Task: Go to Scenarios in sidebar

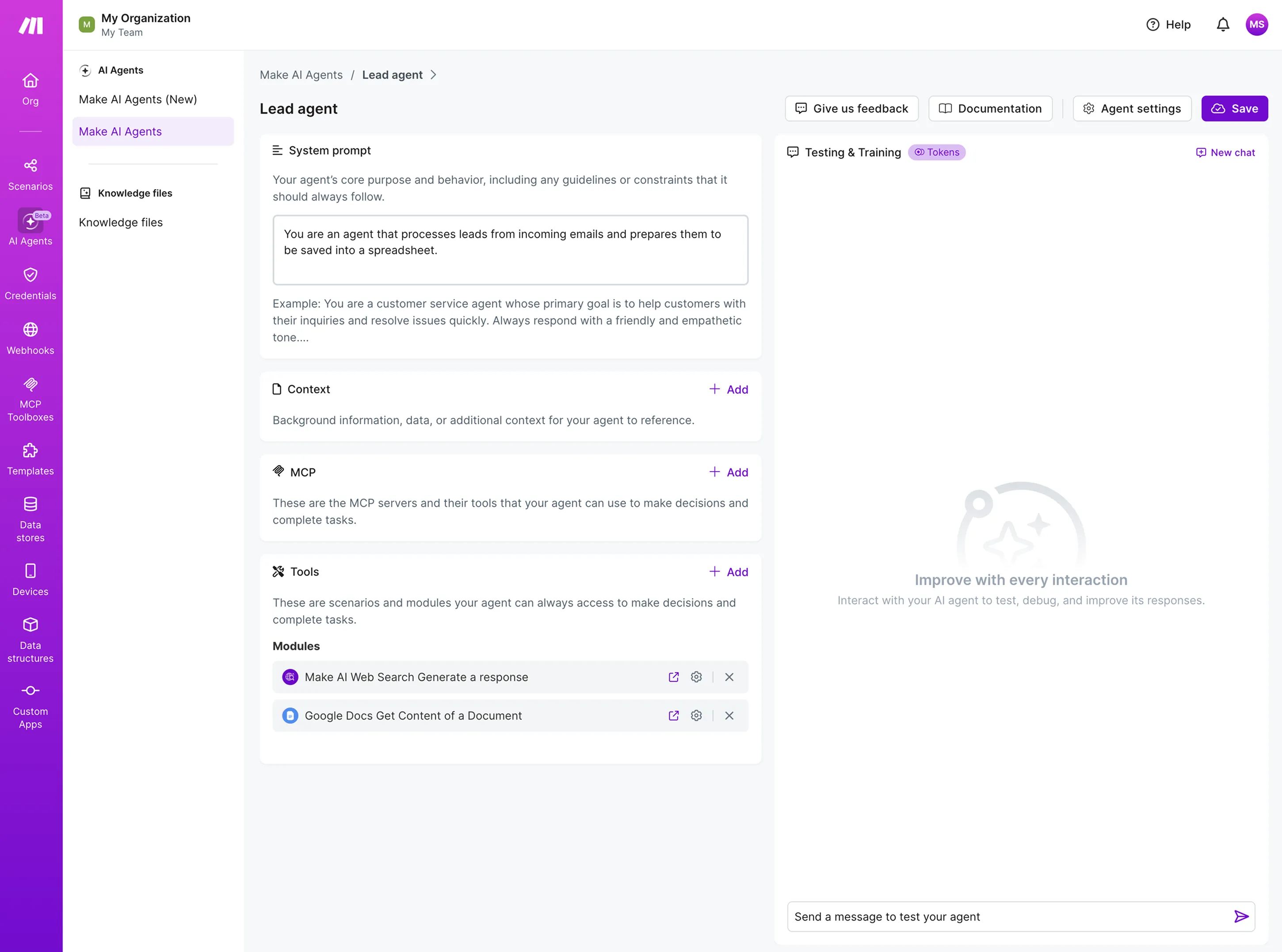Action: click(x=31, y=175)
